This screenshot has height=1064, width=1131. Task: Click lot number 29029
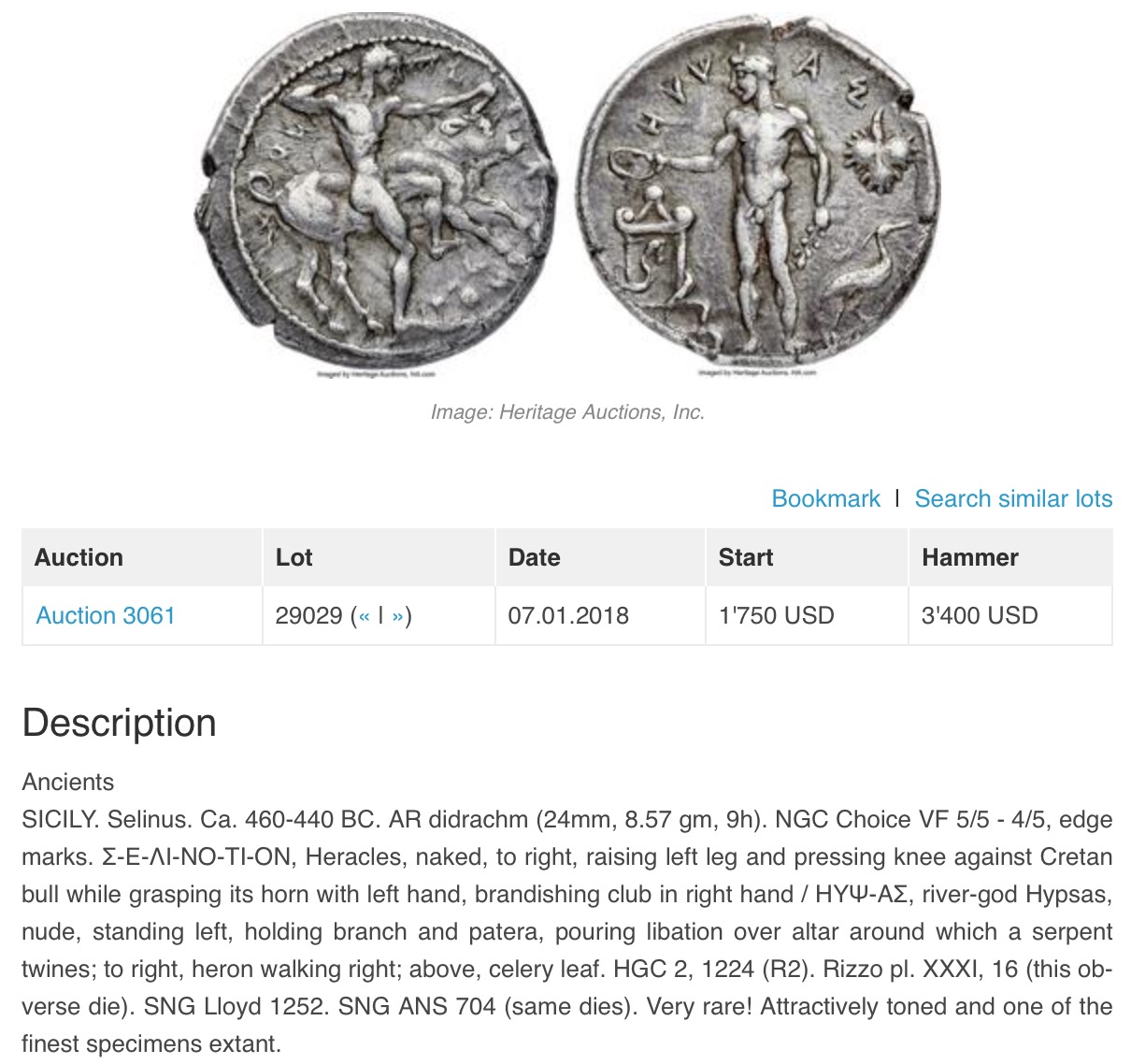(309, 616)
